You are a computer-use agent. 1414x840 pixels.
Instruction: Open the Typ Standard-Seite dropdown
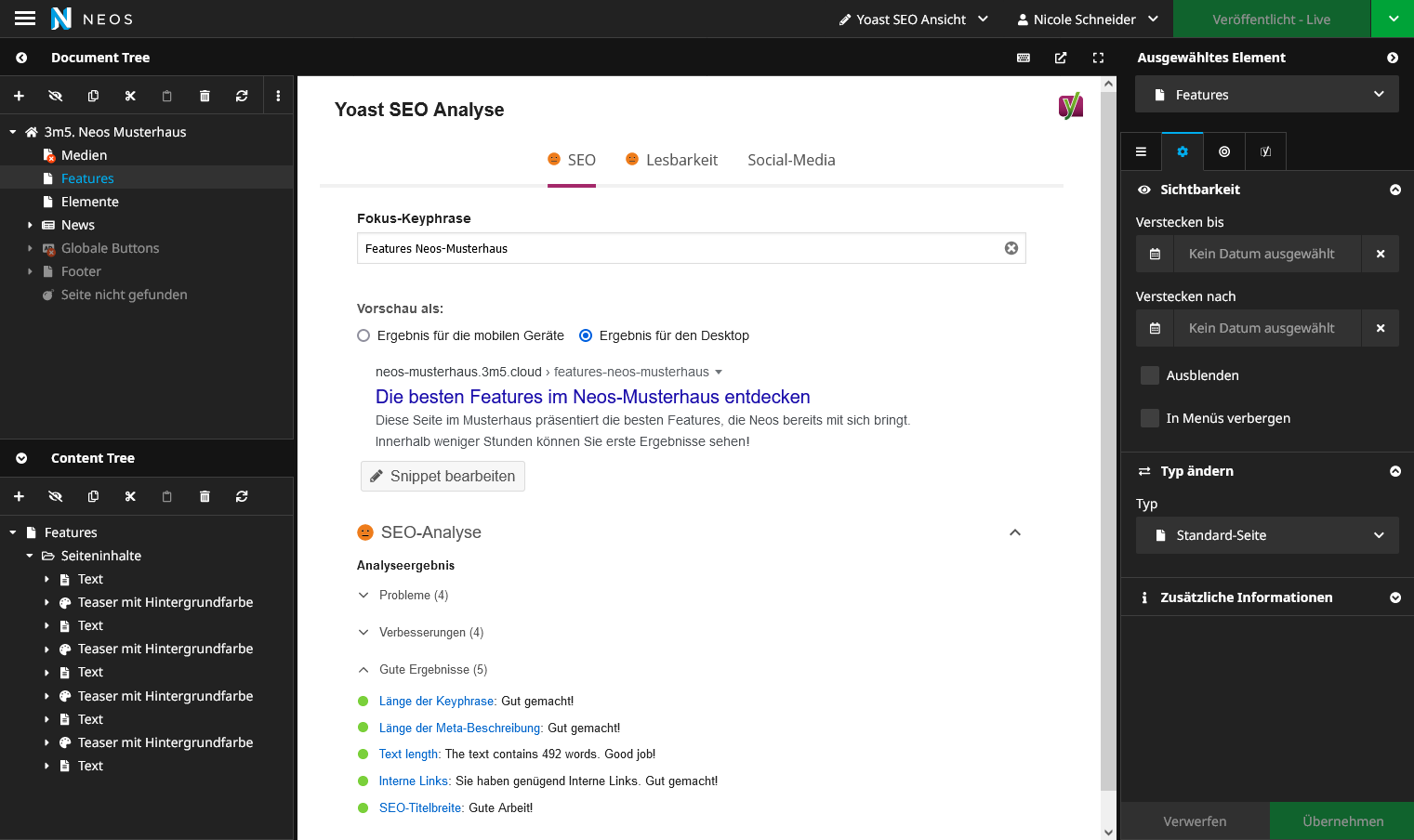pos(1267,535)
